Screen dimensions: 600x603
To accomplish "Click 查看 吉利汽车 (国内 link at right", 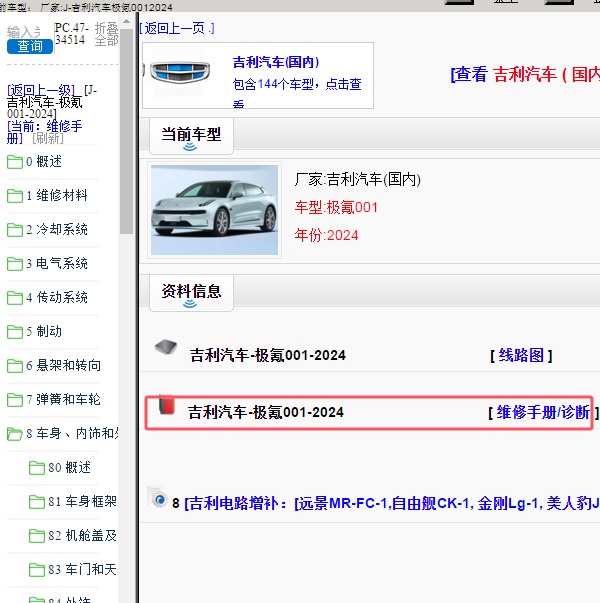I will (525, 74).
